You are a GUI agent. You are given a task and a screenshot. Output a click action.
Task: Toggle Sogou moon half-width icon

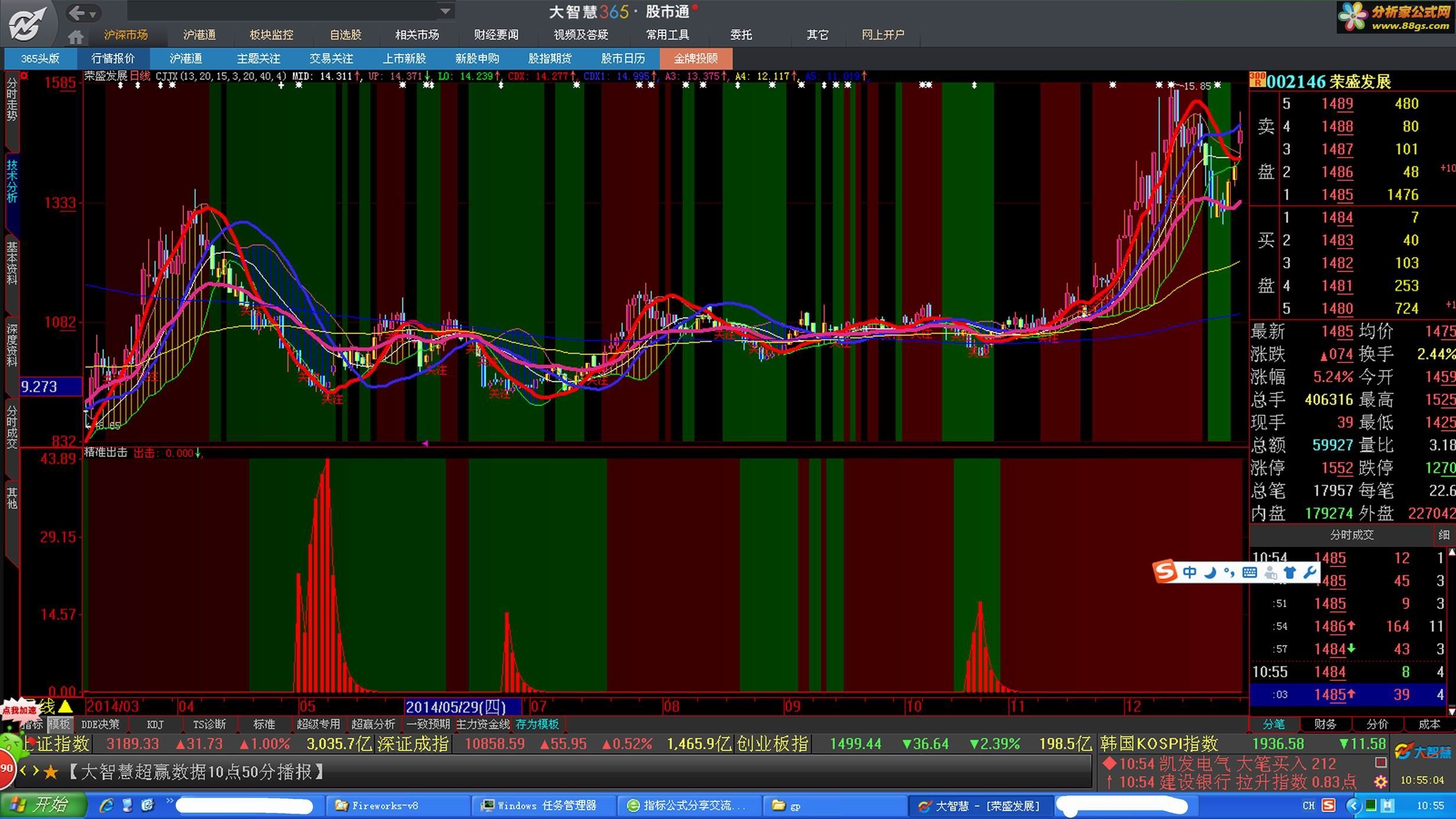click(x=1209, y=572)
